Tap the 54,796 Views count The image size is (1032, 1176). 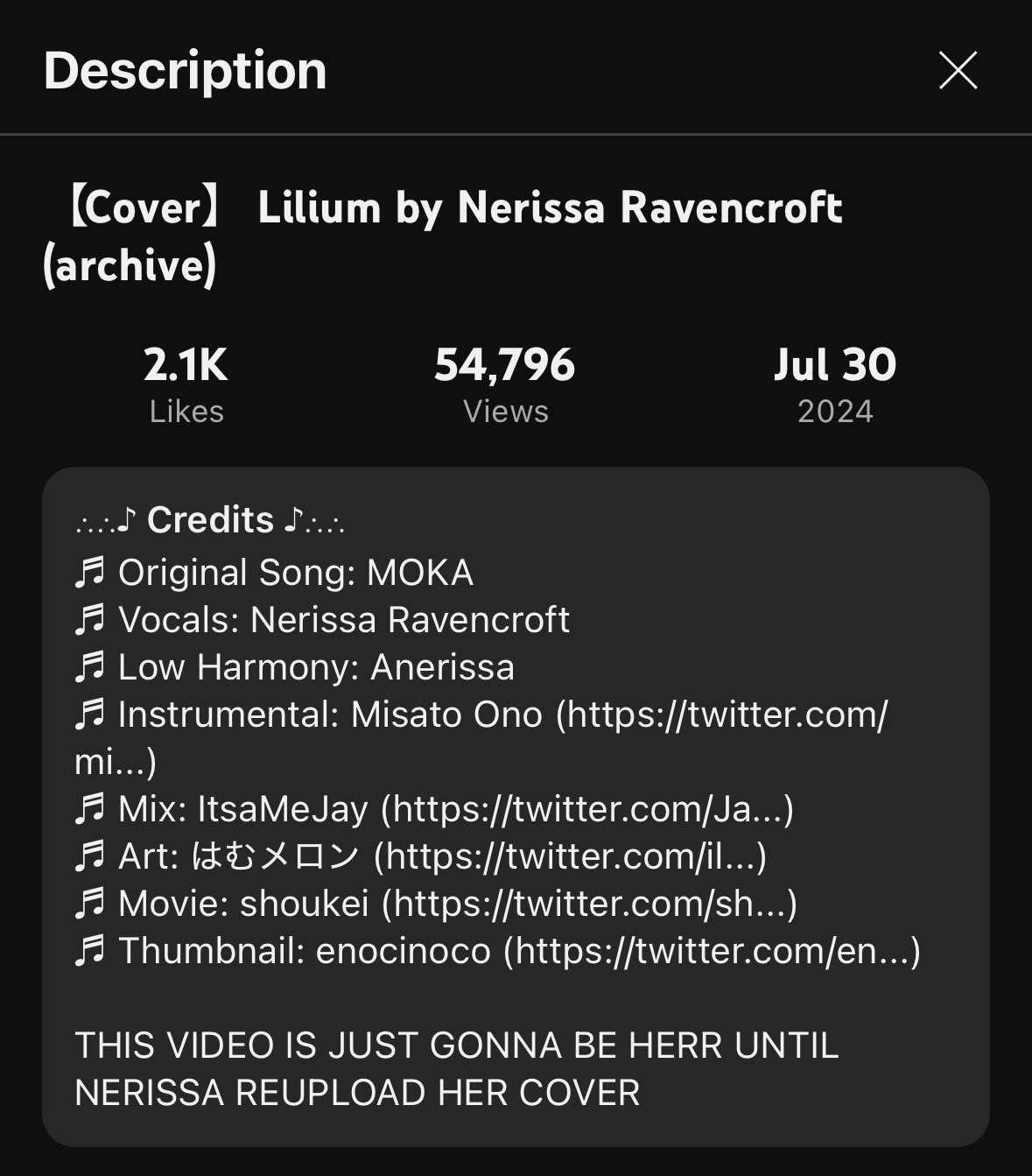tap(505, 384)
